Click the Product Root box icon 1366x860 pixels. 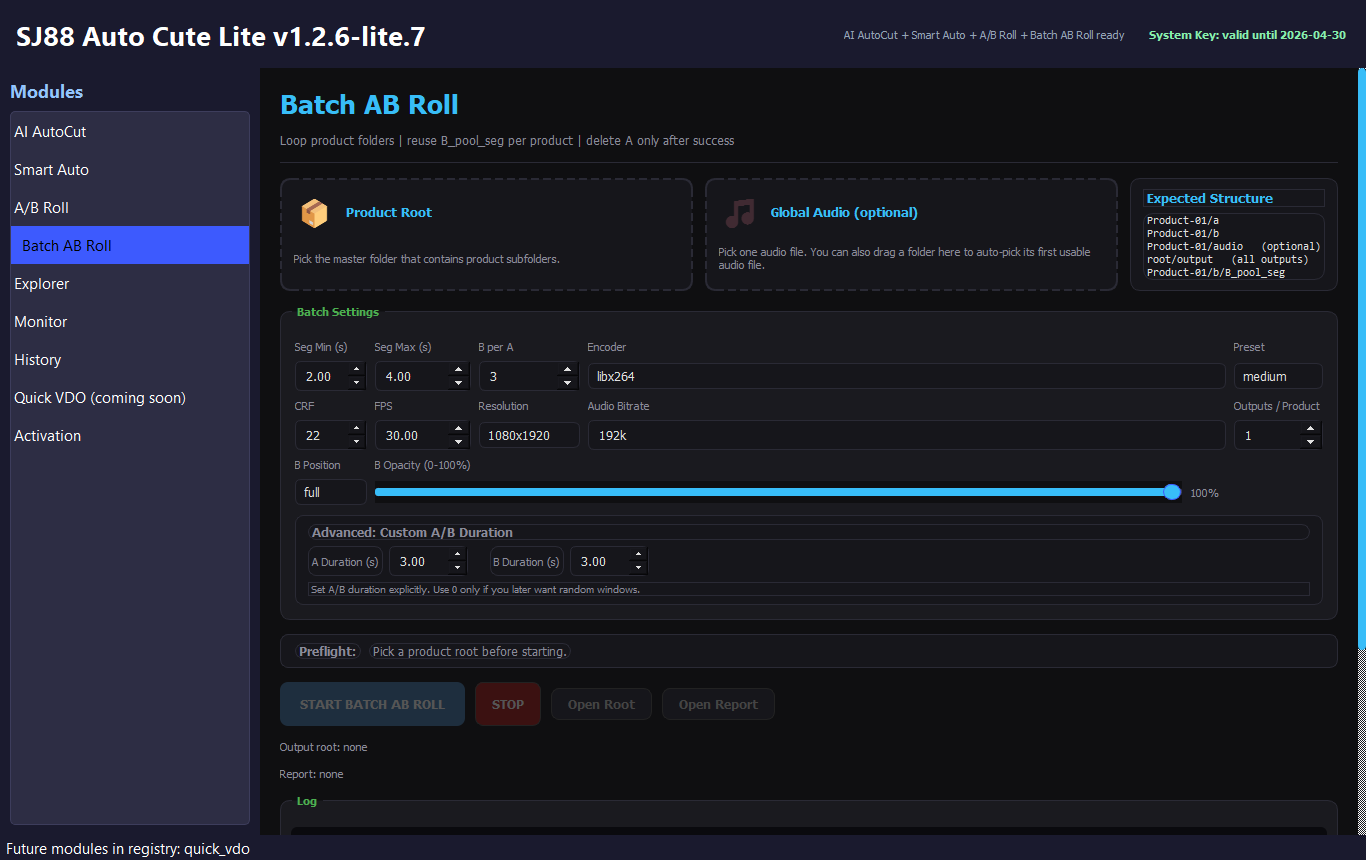click(314, 213)
